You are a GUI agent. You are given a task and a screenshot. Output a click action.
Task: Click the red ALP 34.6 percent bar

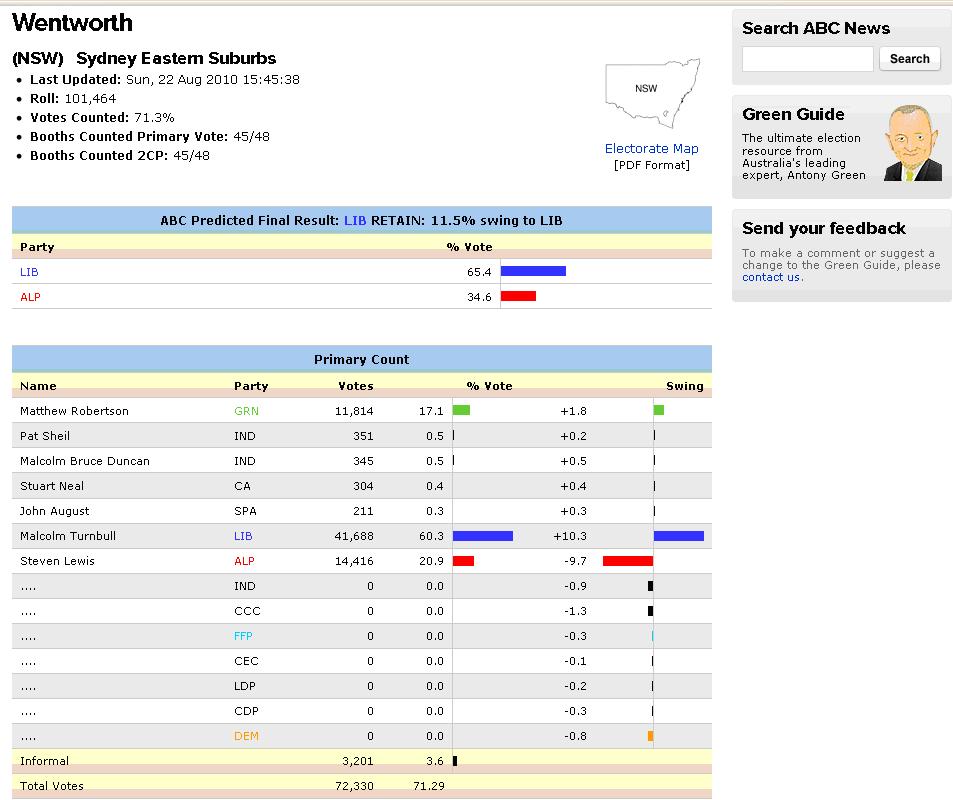point(518,296)
